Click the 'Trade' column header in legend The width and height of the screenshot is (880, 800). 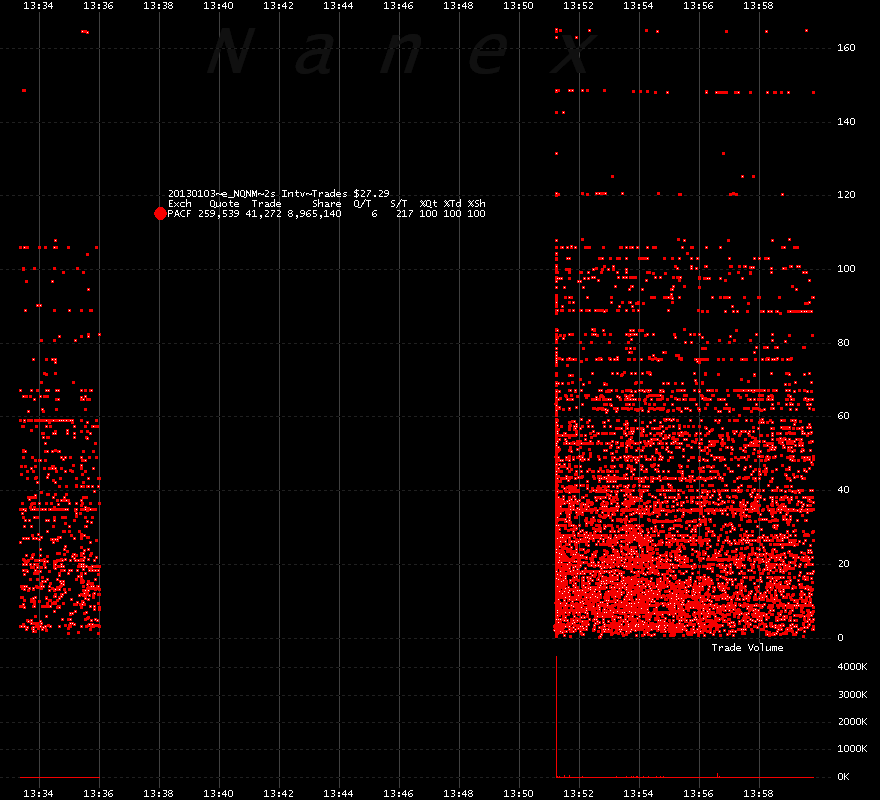266,204
